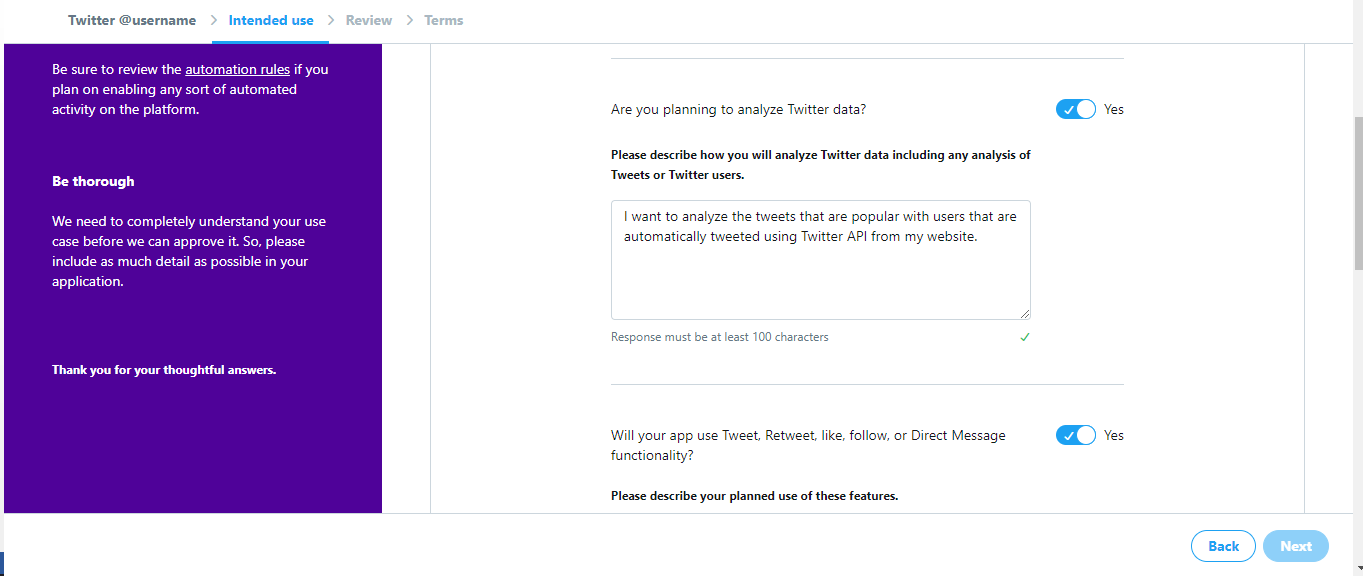Go to Twitter @username step
This screenshot has width=1363, height=576.
132,20
